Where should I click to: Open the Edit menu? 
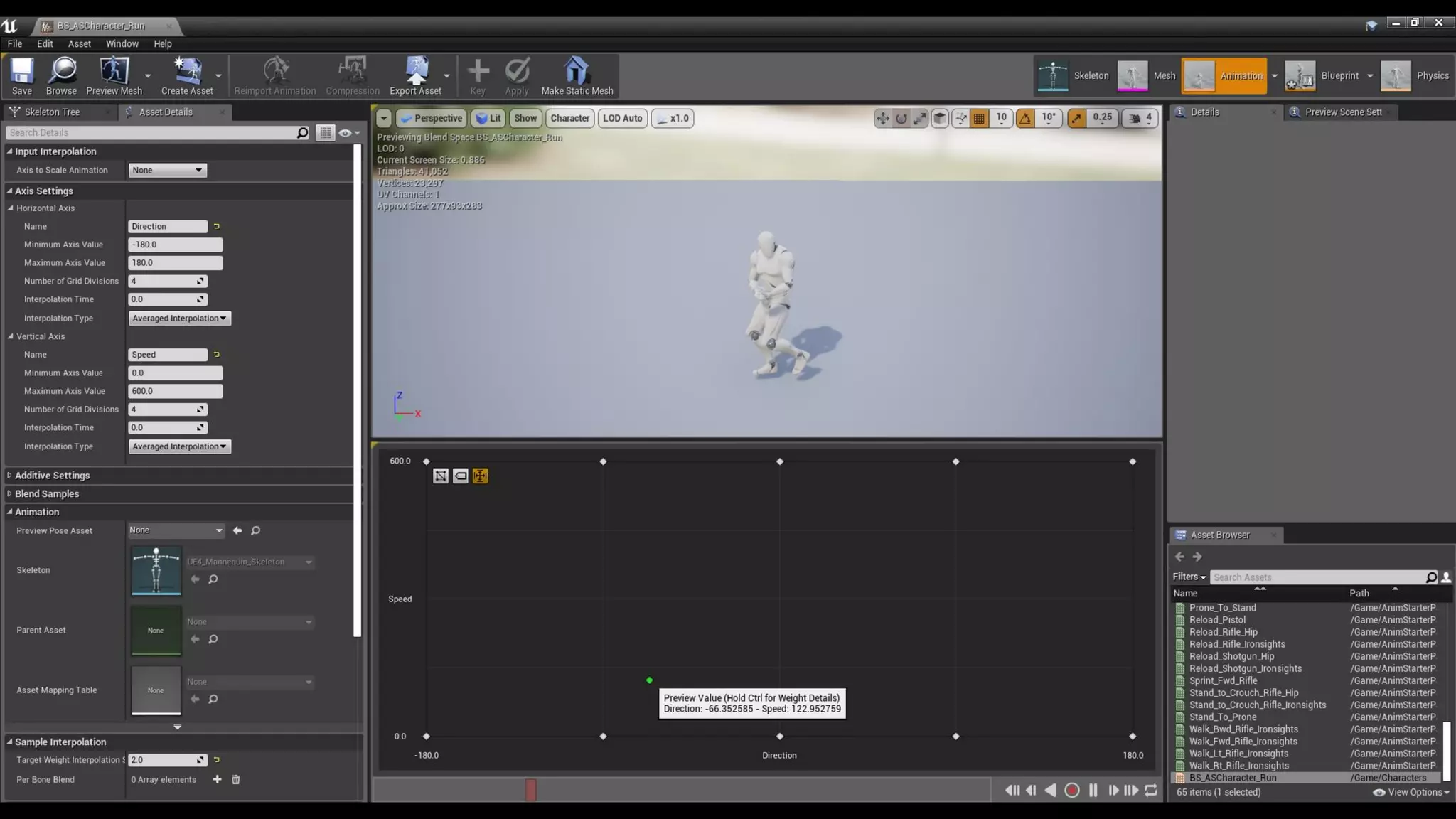click(x=45, y=43)
